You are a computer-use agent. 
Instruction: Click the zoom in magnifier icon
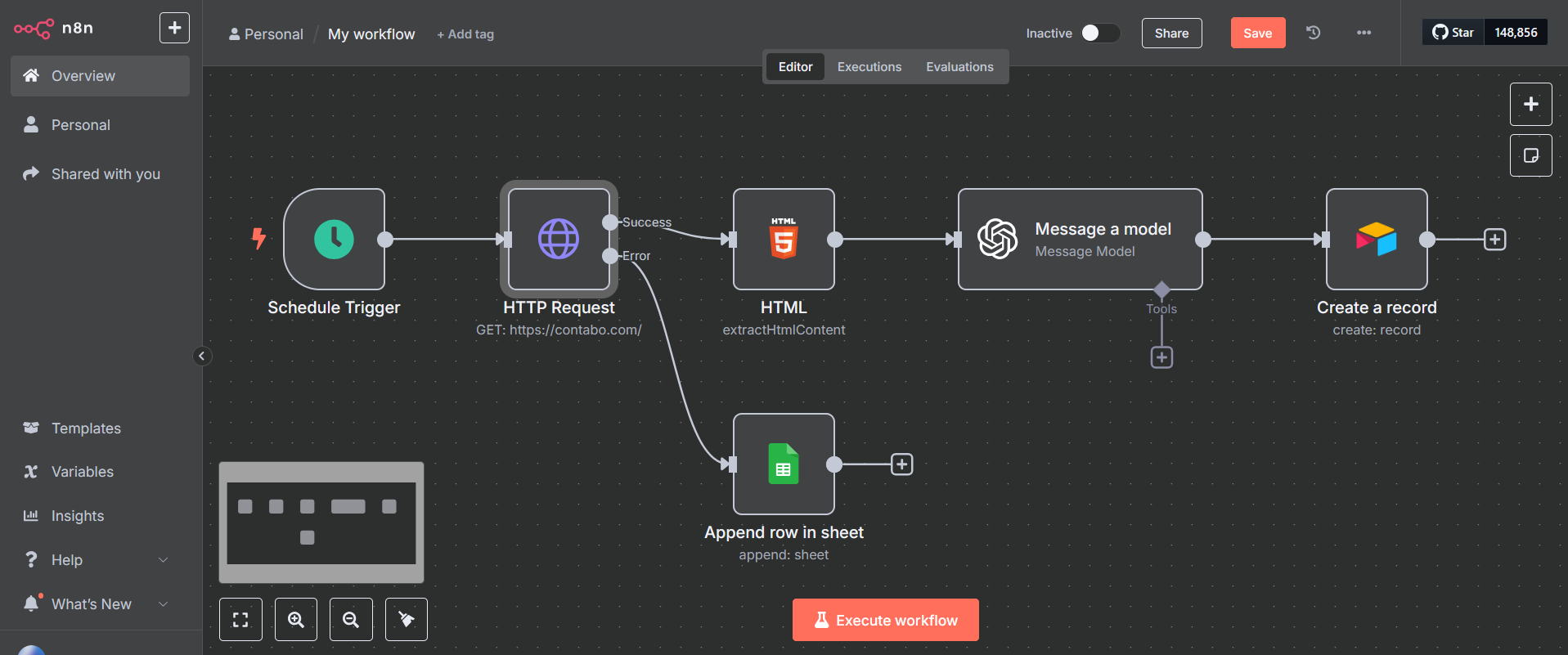pos(296,620)
